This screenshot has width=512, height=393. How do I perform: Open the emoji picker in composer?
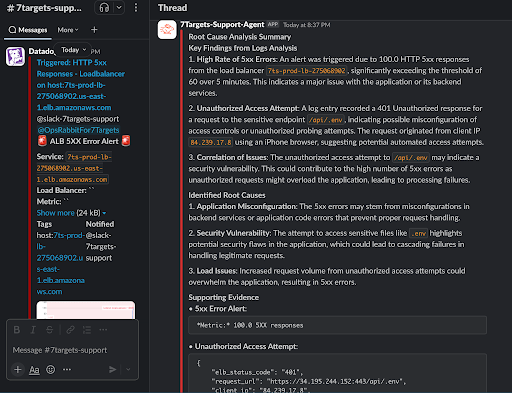pyautogui.click(x=51, y=369)
